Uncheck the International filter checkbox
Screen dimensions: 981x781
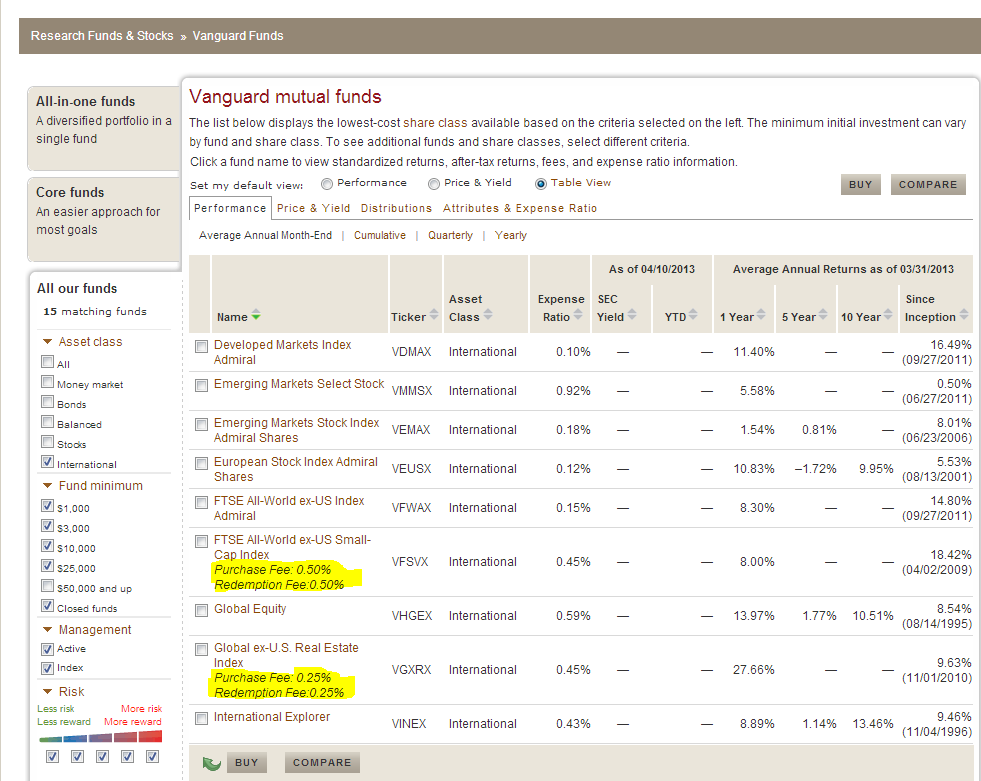click(x=48, y=462)
